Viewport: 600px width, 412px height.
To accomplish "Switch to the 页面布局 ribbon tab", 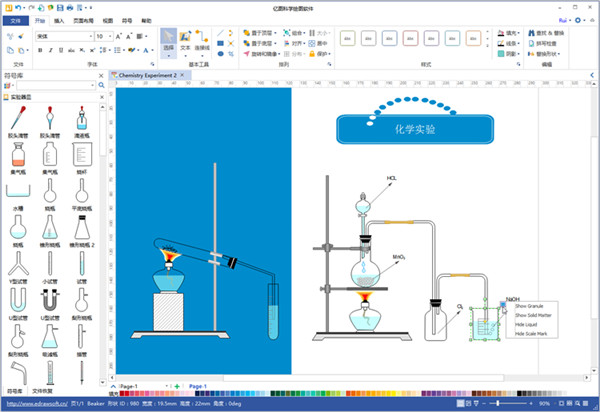I will [83, 19].
